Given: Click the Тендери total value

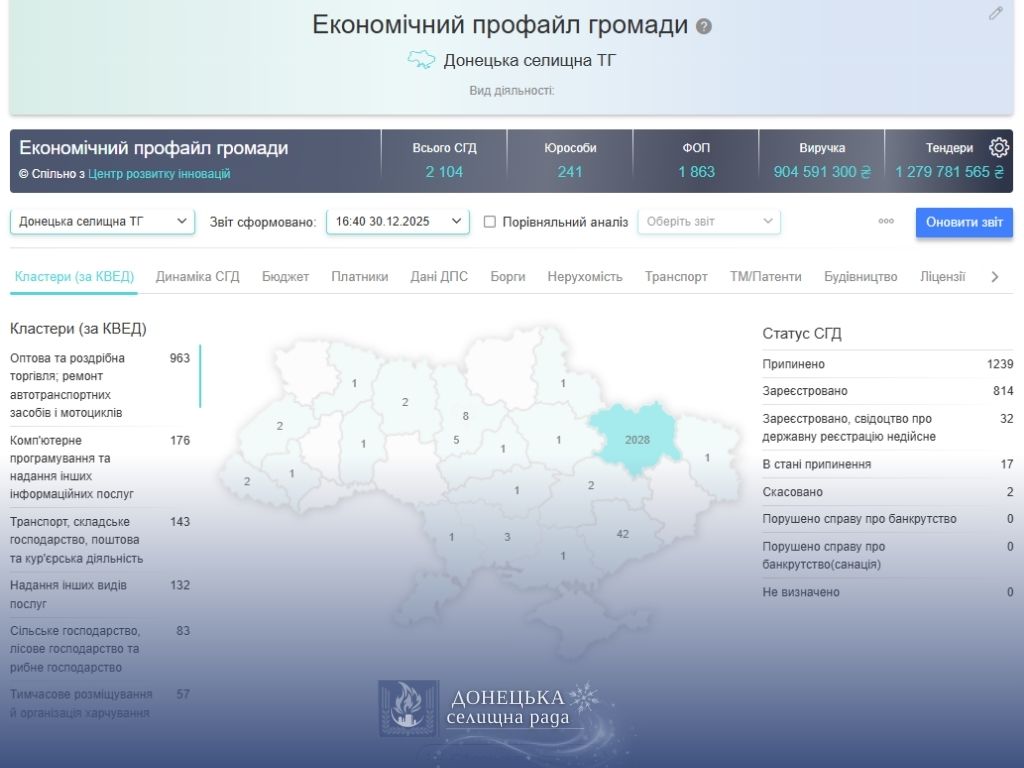Looking at the screenshot, I should [948, 172].
